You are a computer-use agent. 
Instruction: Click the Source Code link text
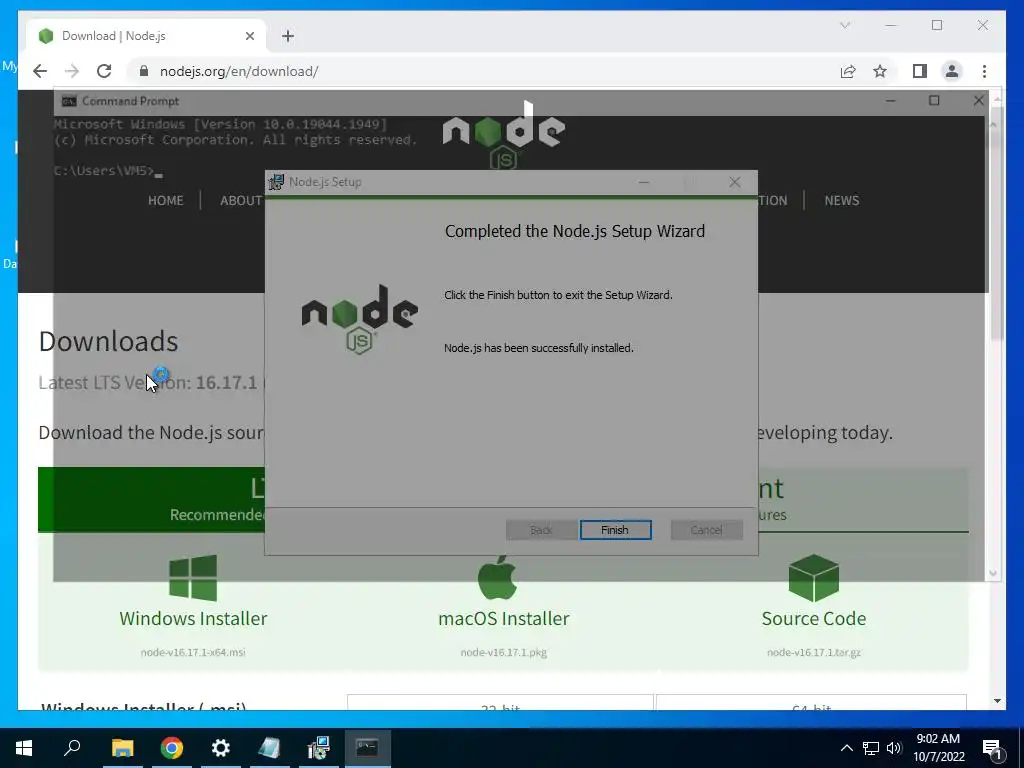point(814,618)
